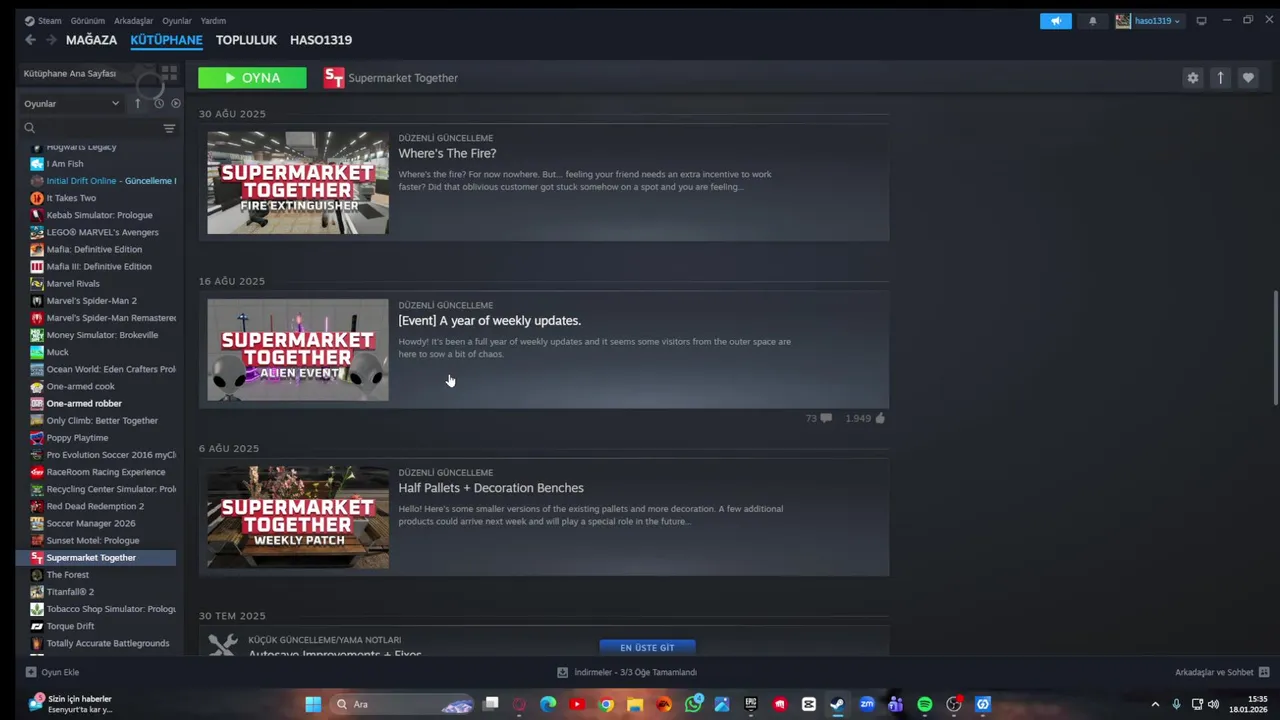Open YouTube icon in the taskbar
1280x720 pixels.
click(x=577, y=704)
